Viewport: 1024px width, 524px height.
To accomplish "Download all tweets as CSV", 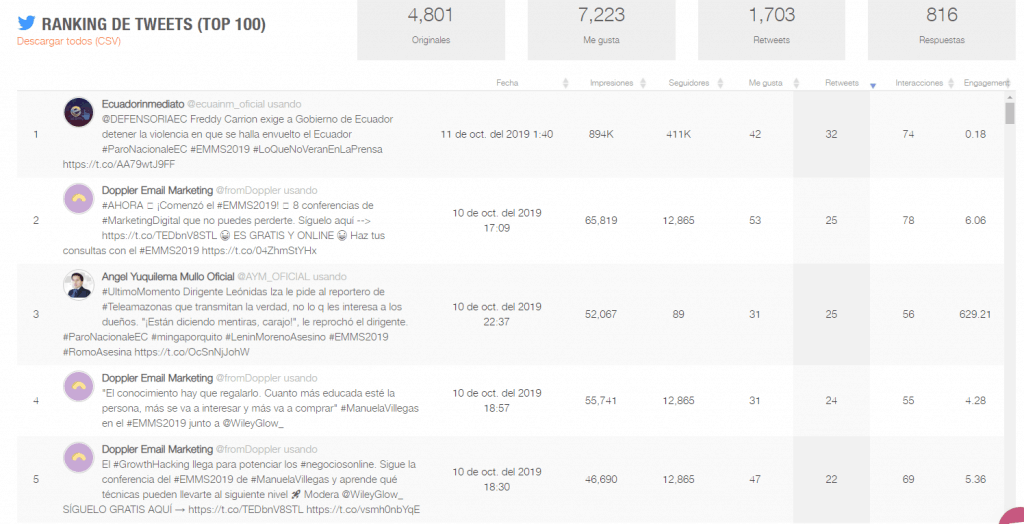I will point(69,41).
